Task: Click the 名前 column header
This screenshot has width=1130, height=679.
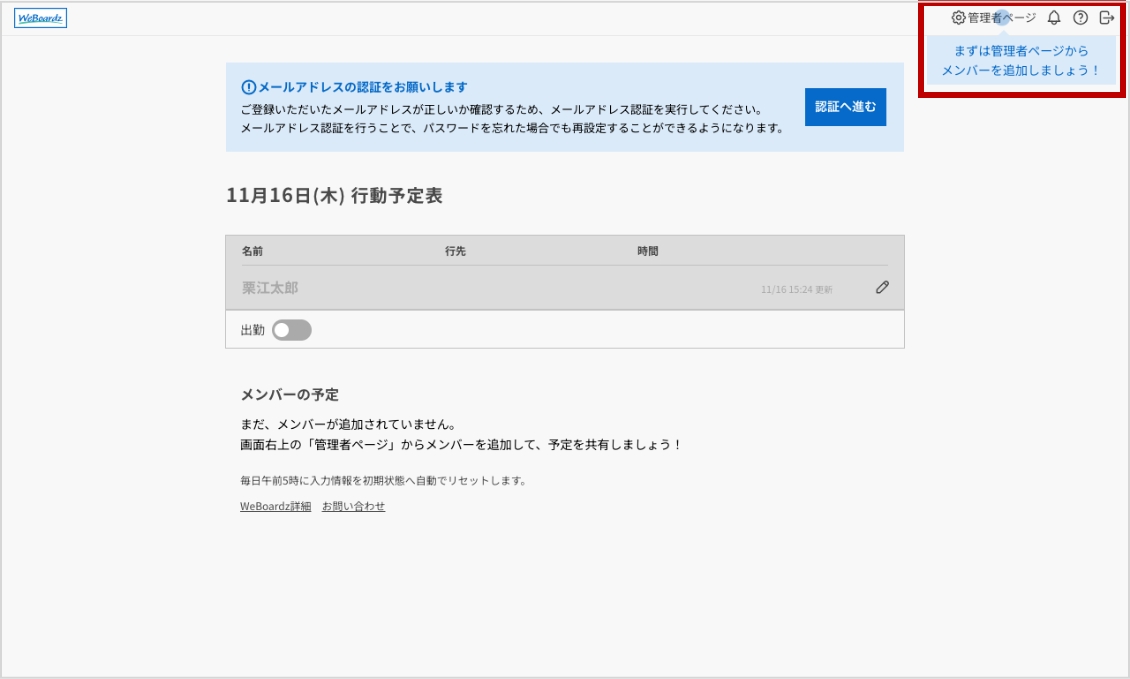Action: 252,251
